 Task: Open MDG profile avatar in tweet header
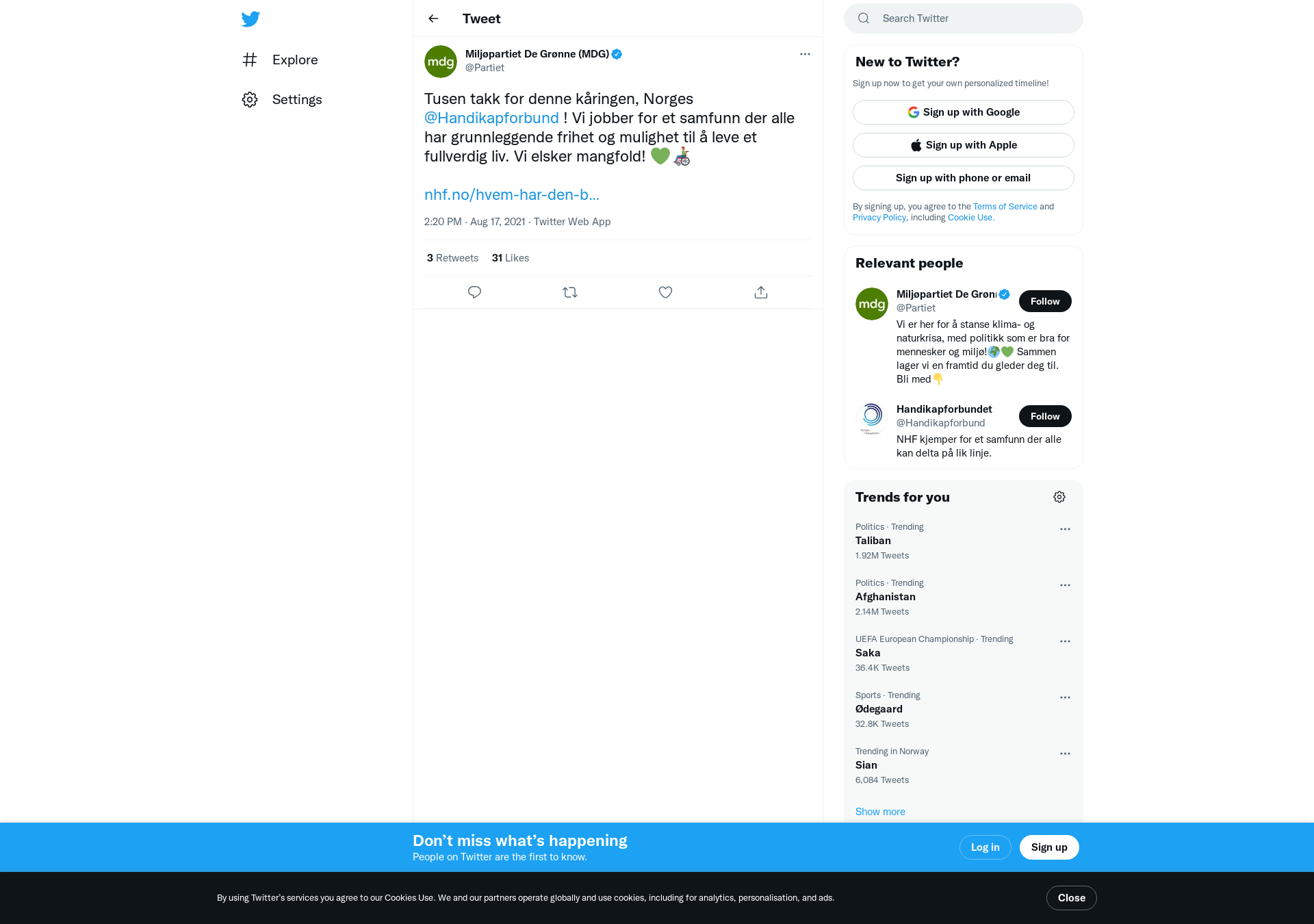[441, 62]
